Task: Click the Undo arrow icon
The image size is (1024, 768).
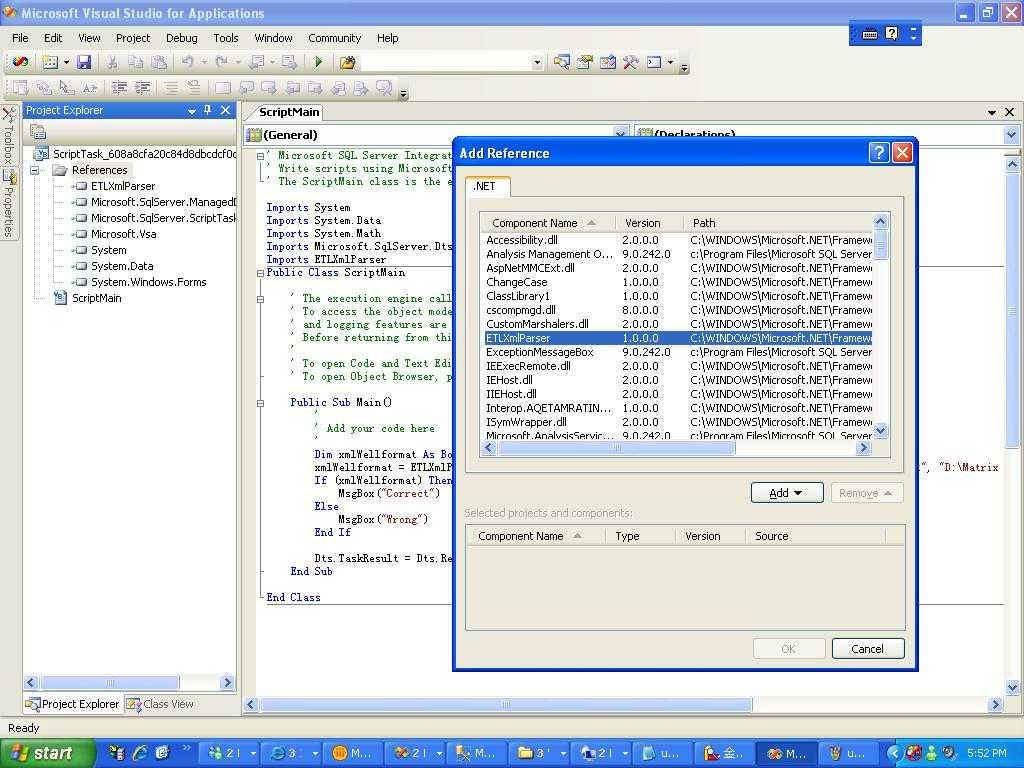Action: pos(188,62)
